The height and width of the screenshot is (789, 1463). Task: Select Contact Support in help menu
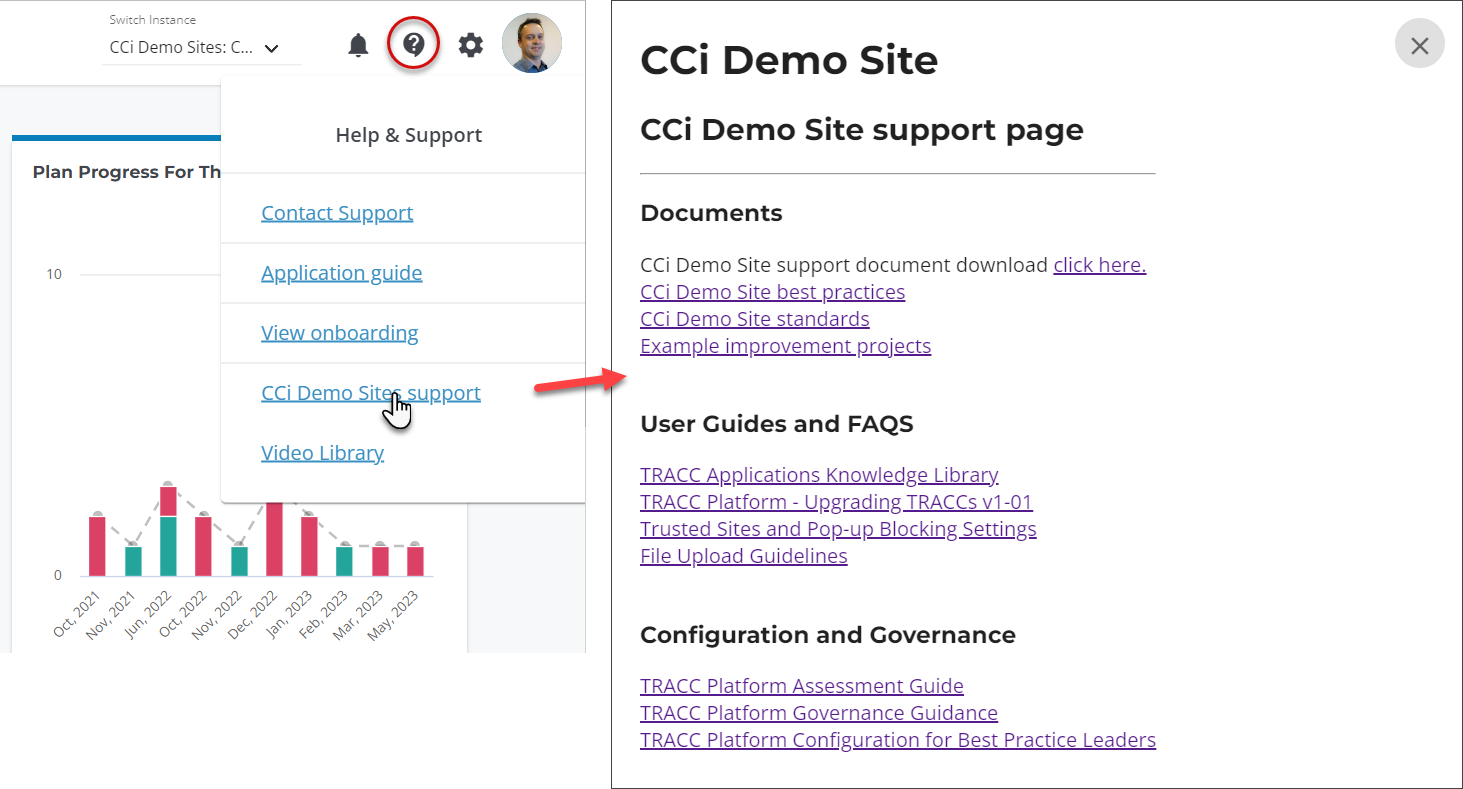coord(337,213)
